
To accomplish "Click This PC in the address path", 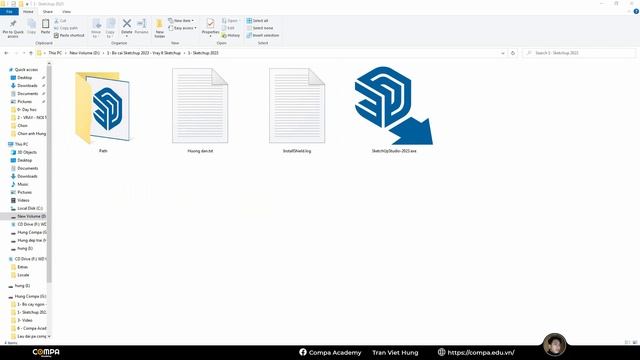I will click(x=55, y=53).
